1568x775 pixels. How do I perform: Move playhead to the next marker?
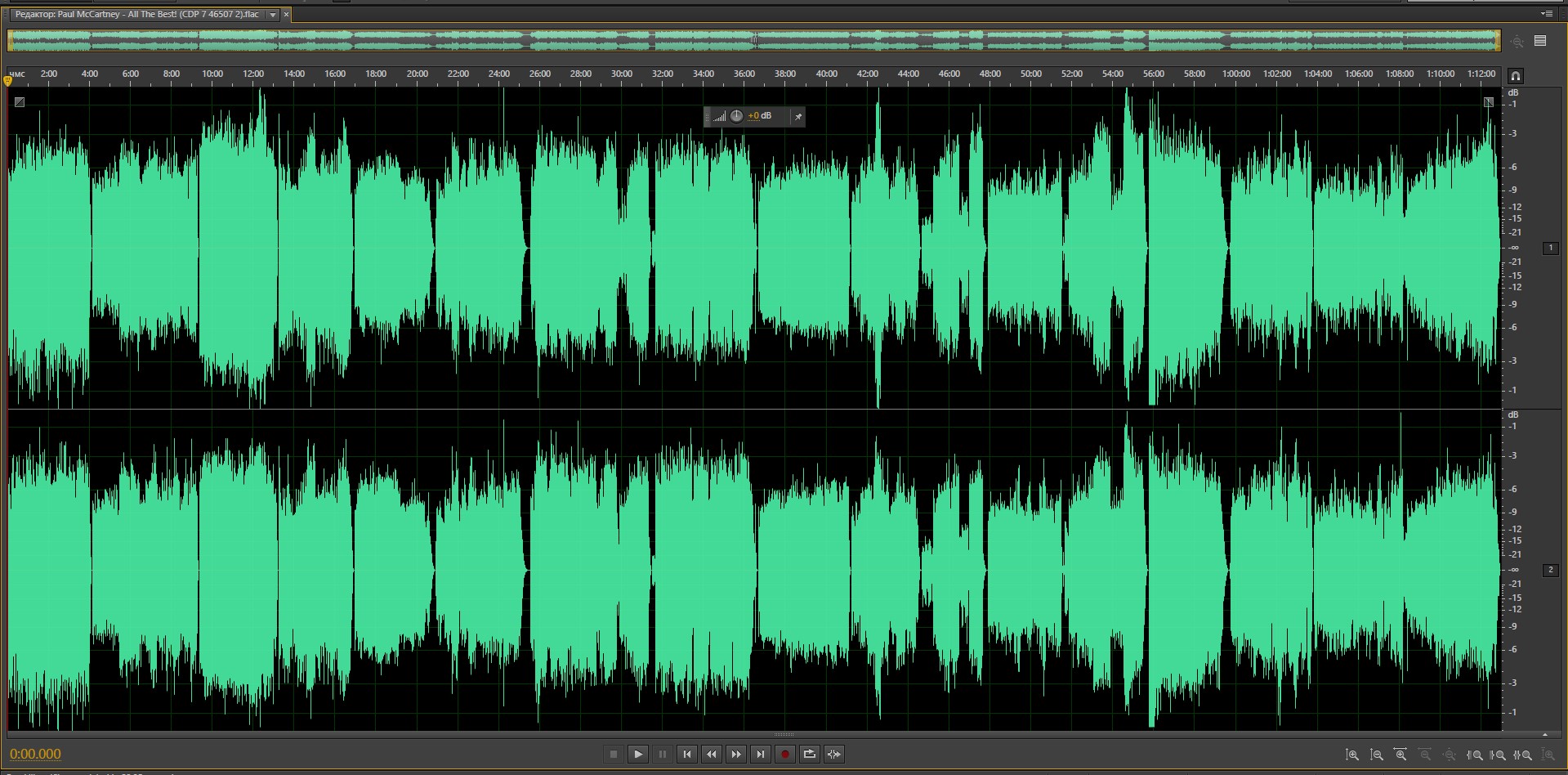coord(761,754)
